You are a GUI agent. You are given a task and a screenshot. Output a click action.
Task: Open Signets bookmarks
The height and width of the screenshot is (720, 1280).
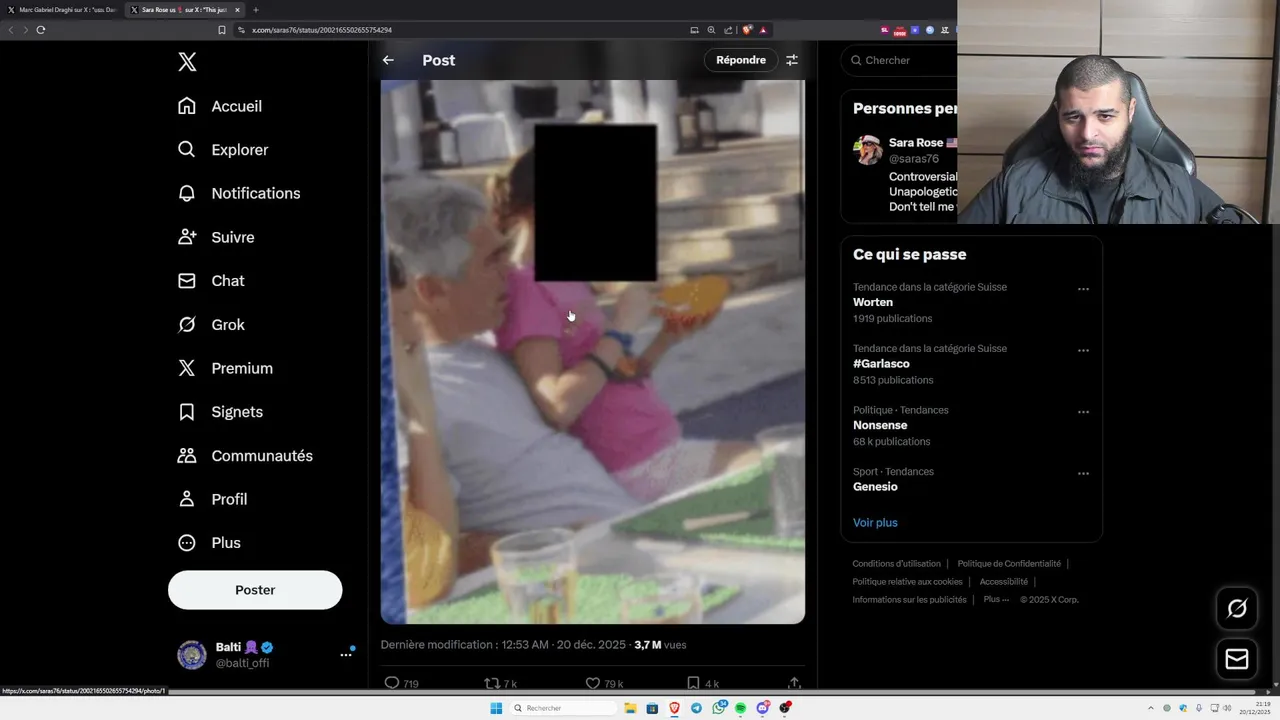(x=220, y=412)
